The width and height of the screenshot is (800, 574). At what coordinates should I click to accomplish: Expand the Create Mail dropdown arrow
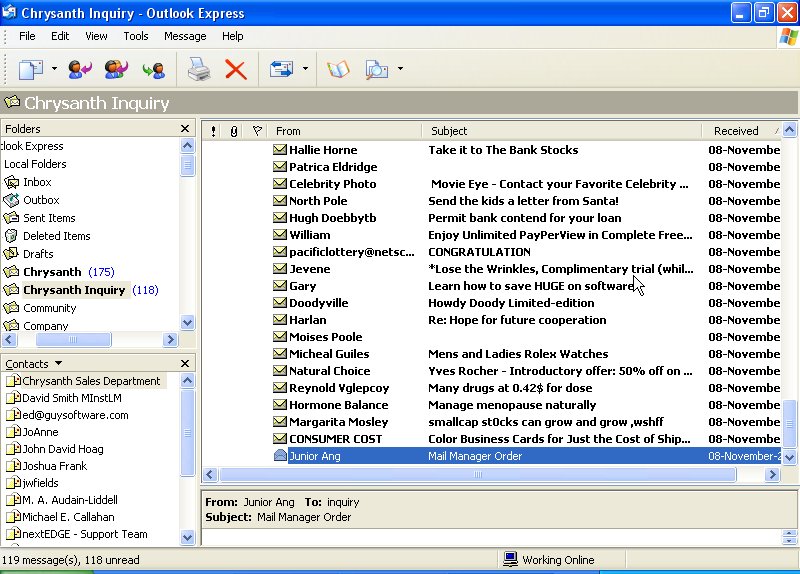(53, 69)
